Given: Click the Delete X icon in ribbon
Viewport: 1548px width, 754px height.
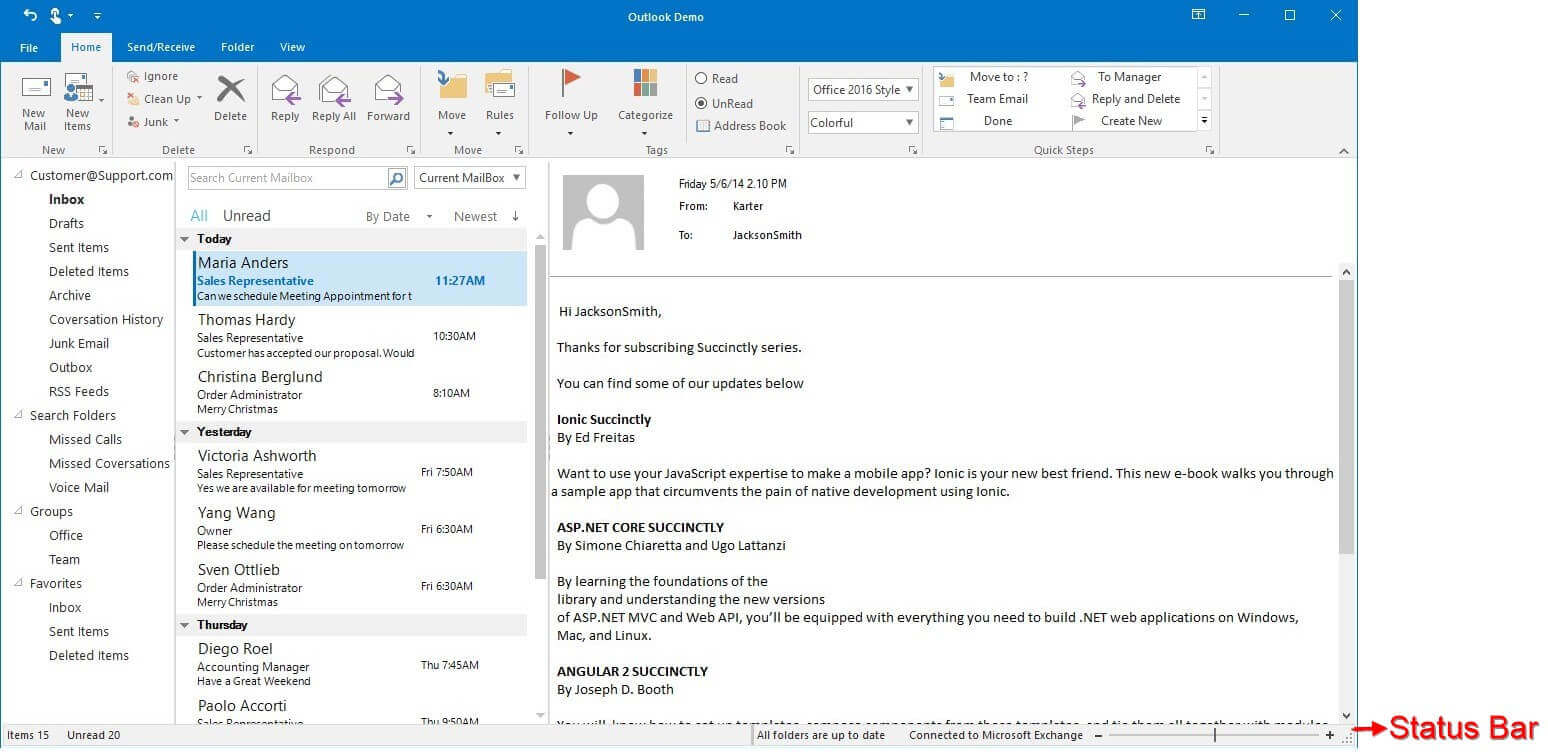Looking at the screenshot, I should tap(230, 90).
